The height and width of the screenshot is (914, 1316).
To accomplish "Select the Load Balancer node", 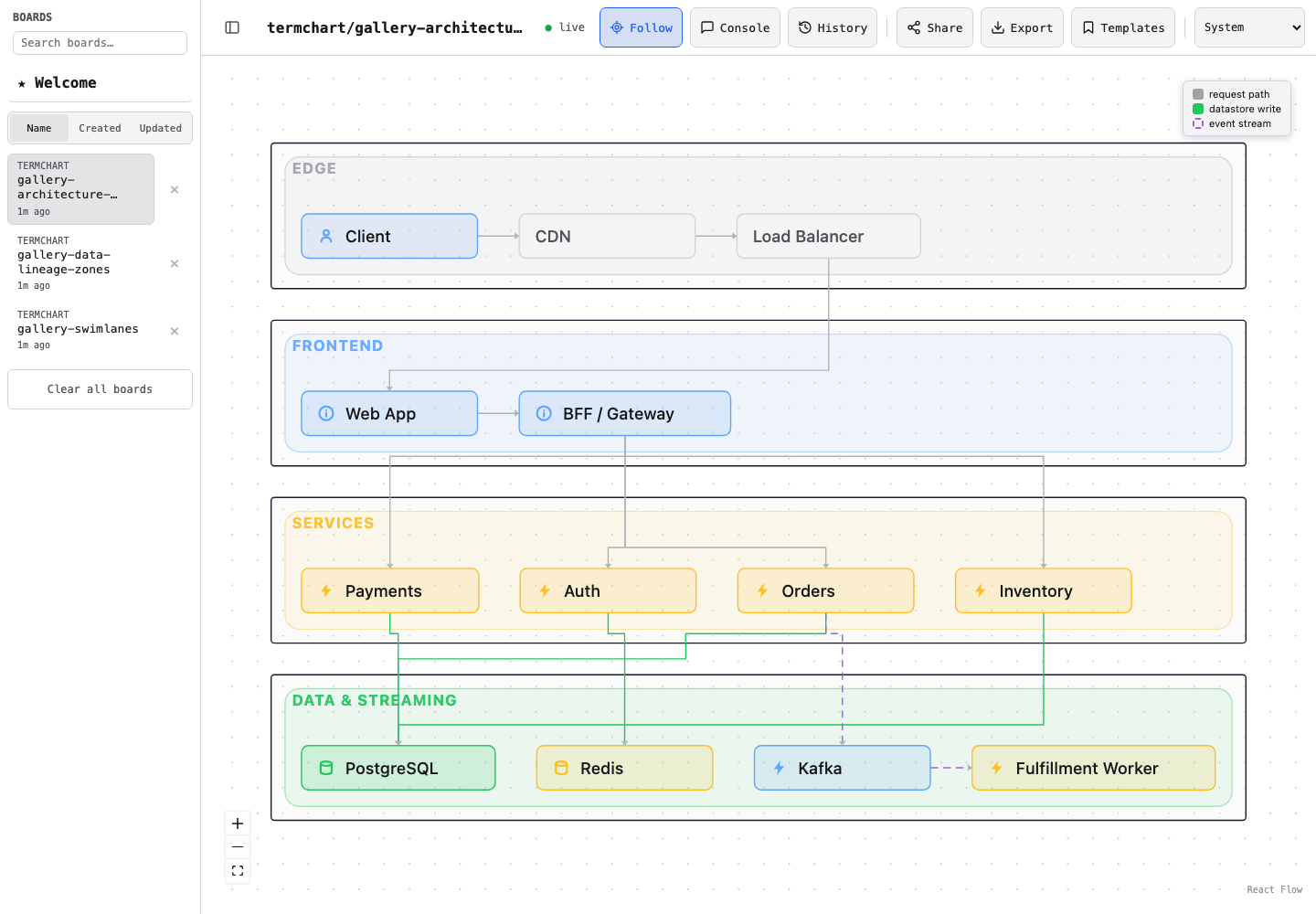I will (828, 236).
